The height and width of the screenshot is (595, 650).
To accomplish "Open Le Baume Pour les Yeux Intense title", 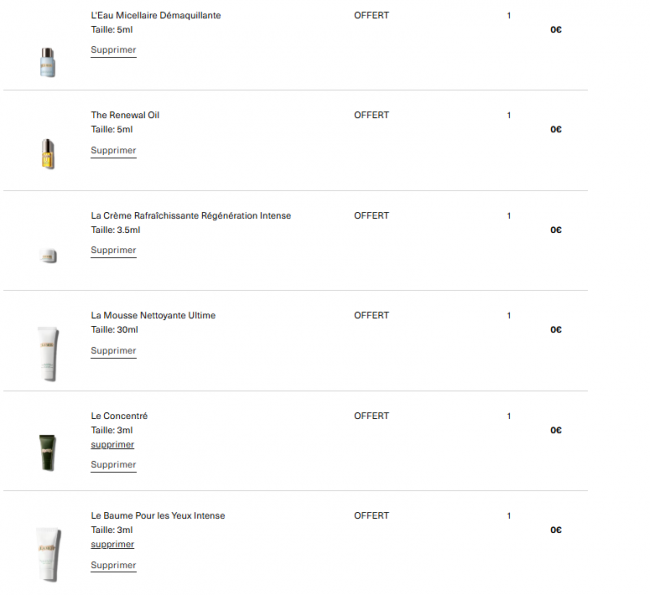I will tap(158, 515).
